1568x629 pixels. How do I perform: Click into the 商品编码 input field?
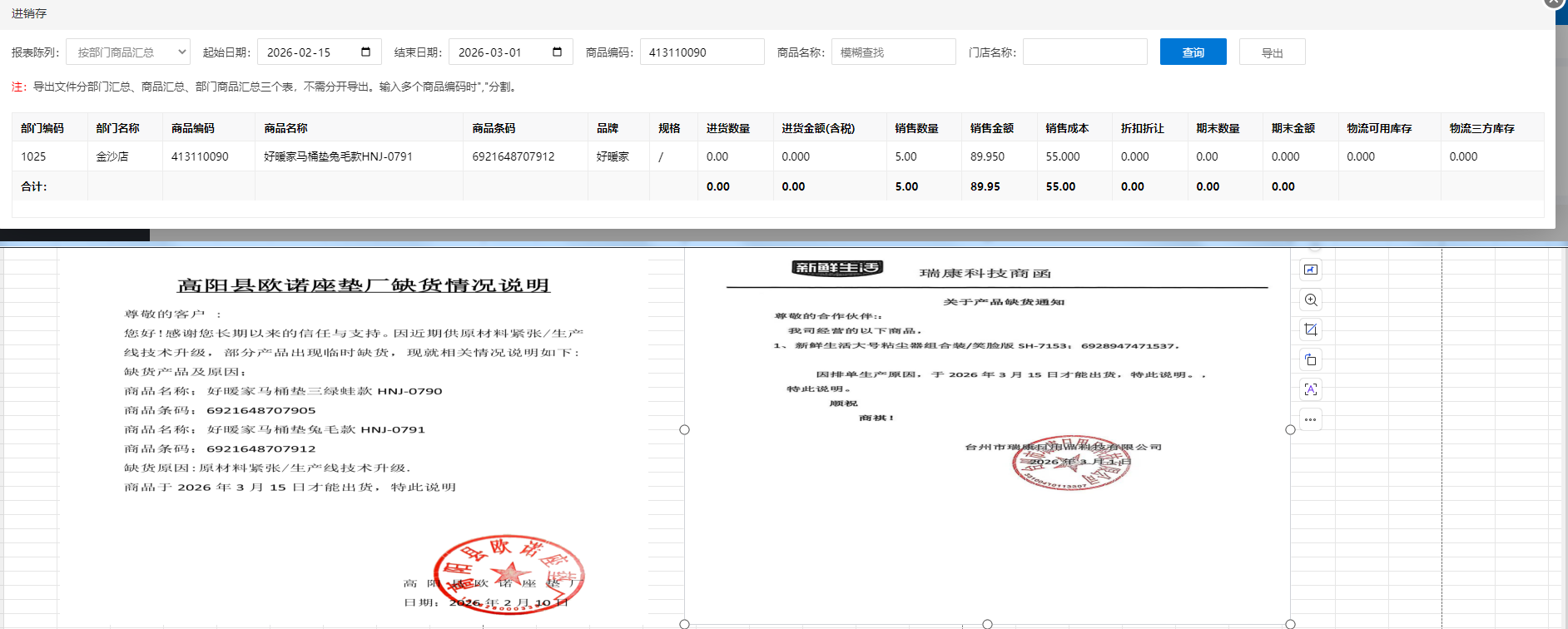click(x=702, y=52)
